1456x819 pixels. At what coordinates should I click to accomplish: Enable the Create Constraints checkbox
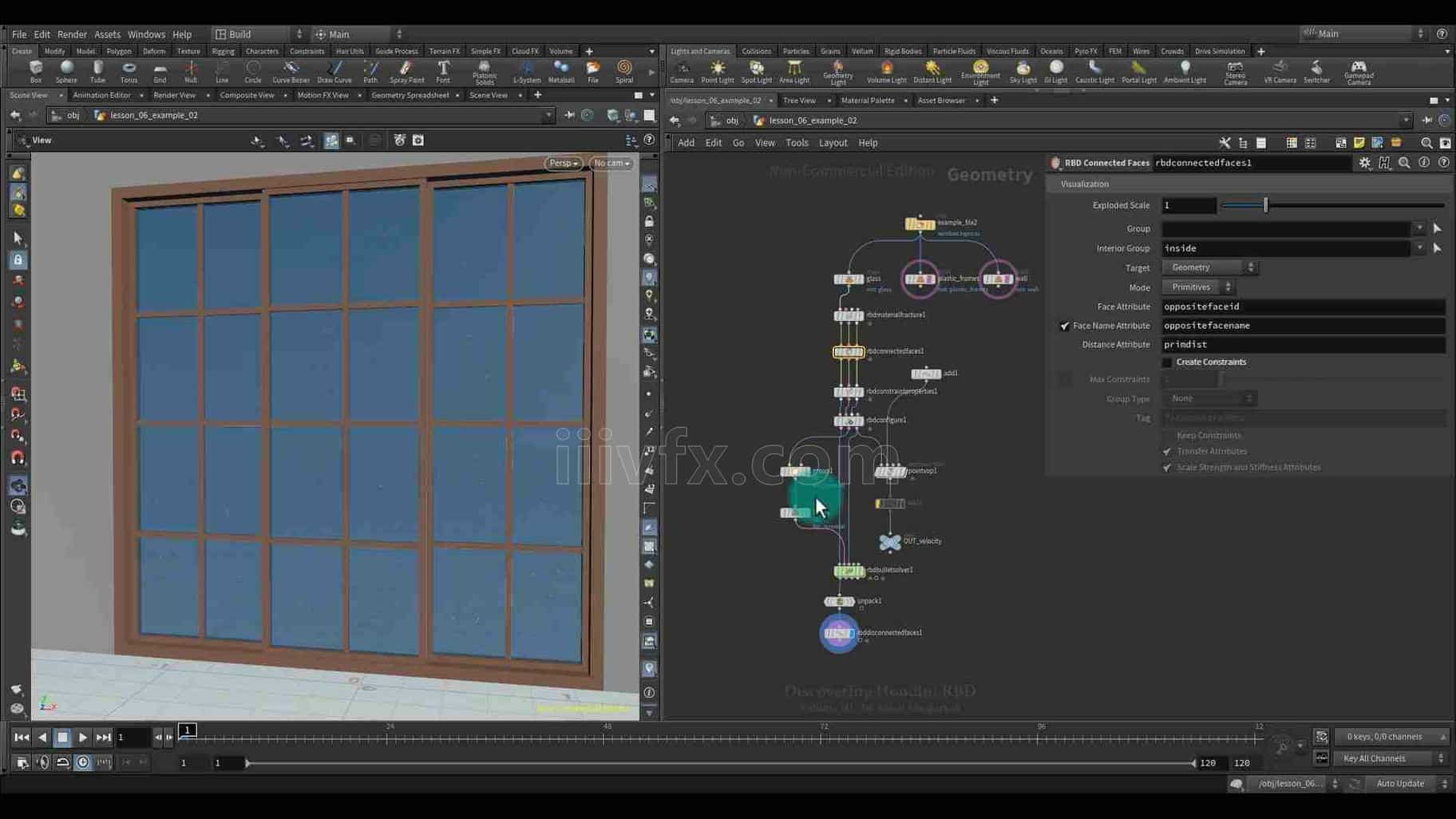[x=1166, y=362]
